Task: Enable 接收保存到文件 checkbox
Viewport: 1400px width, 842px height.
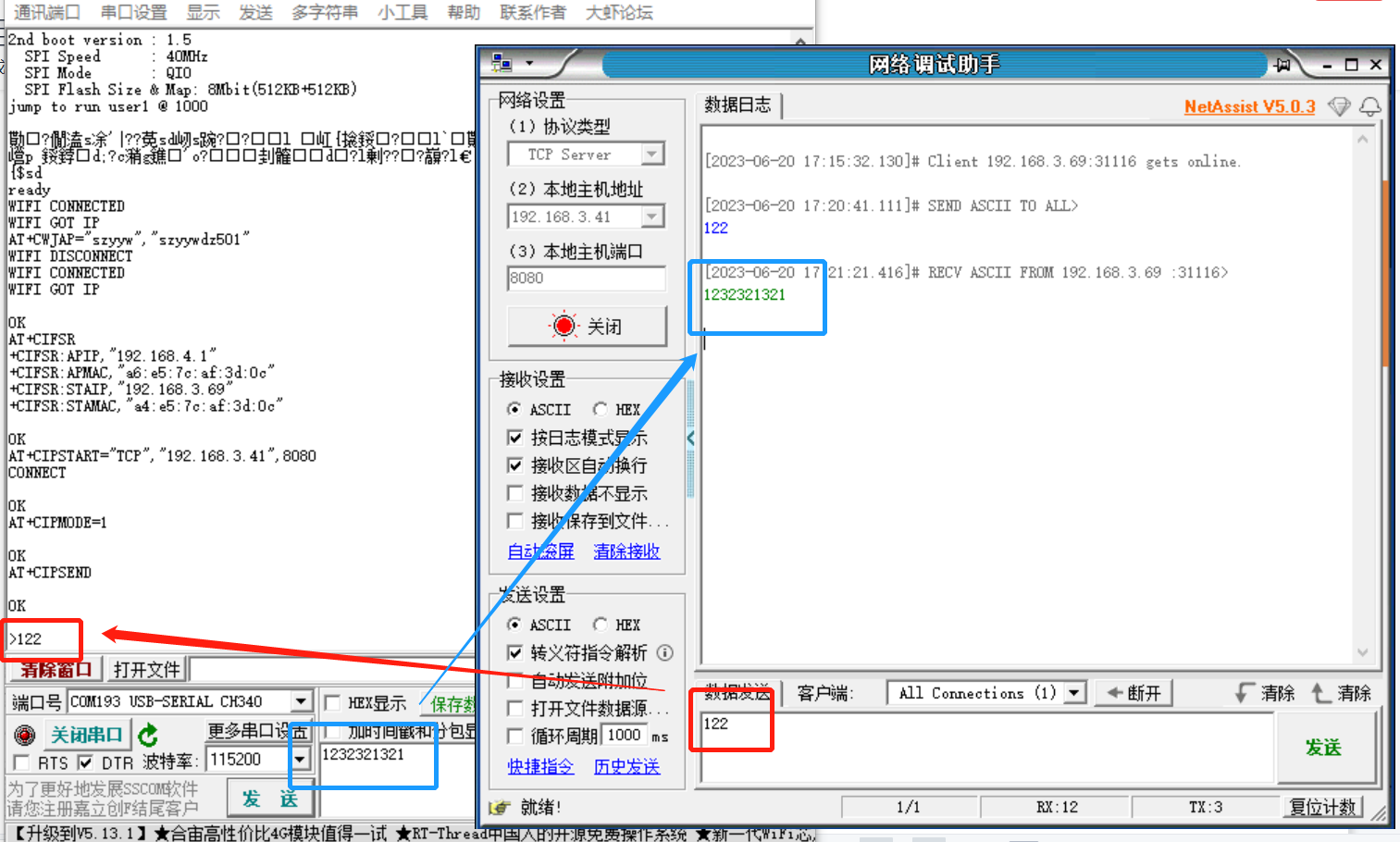Action: [515, 520]
